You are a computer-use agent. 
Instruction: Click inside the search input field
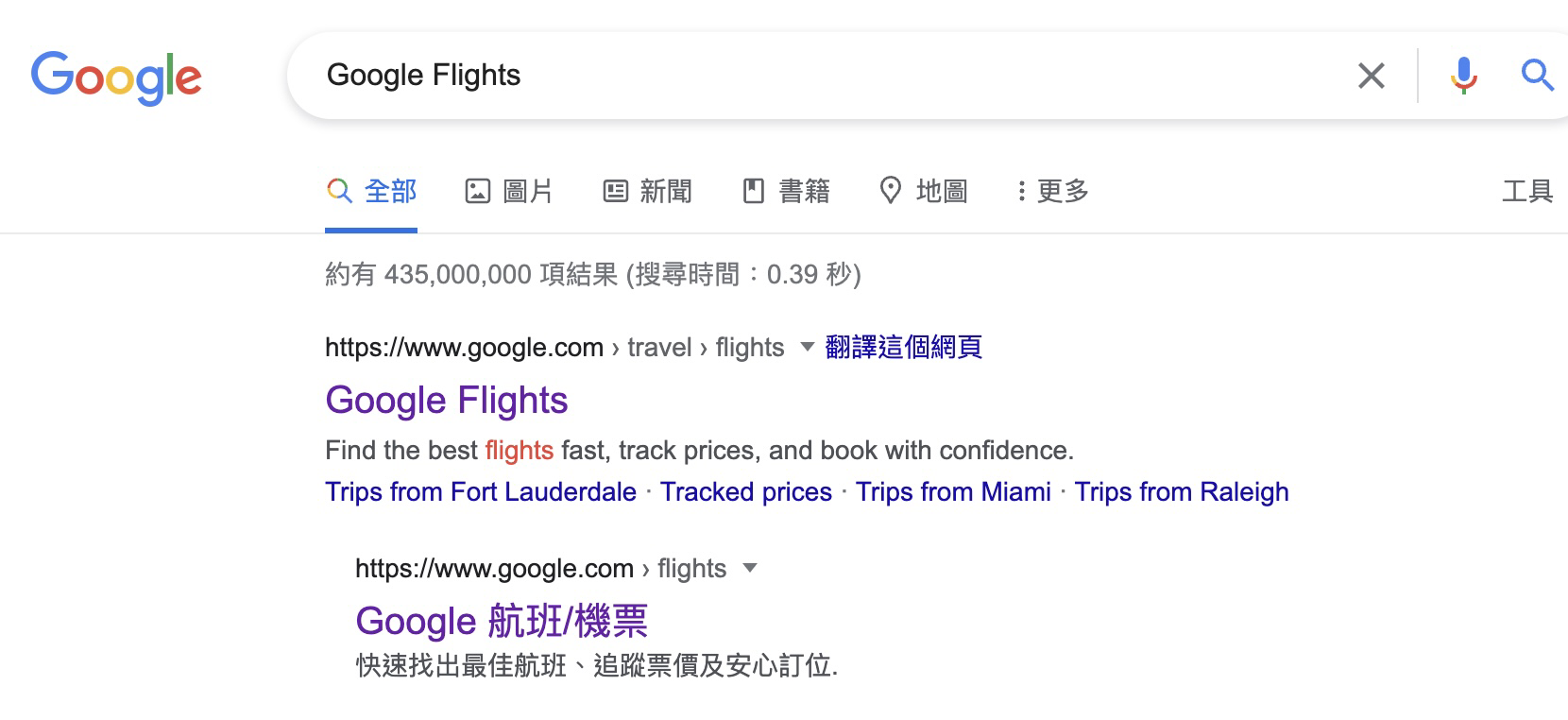(x=756, y=76)
